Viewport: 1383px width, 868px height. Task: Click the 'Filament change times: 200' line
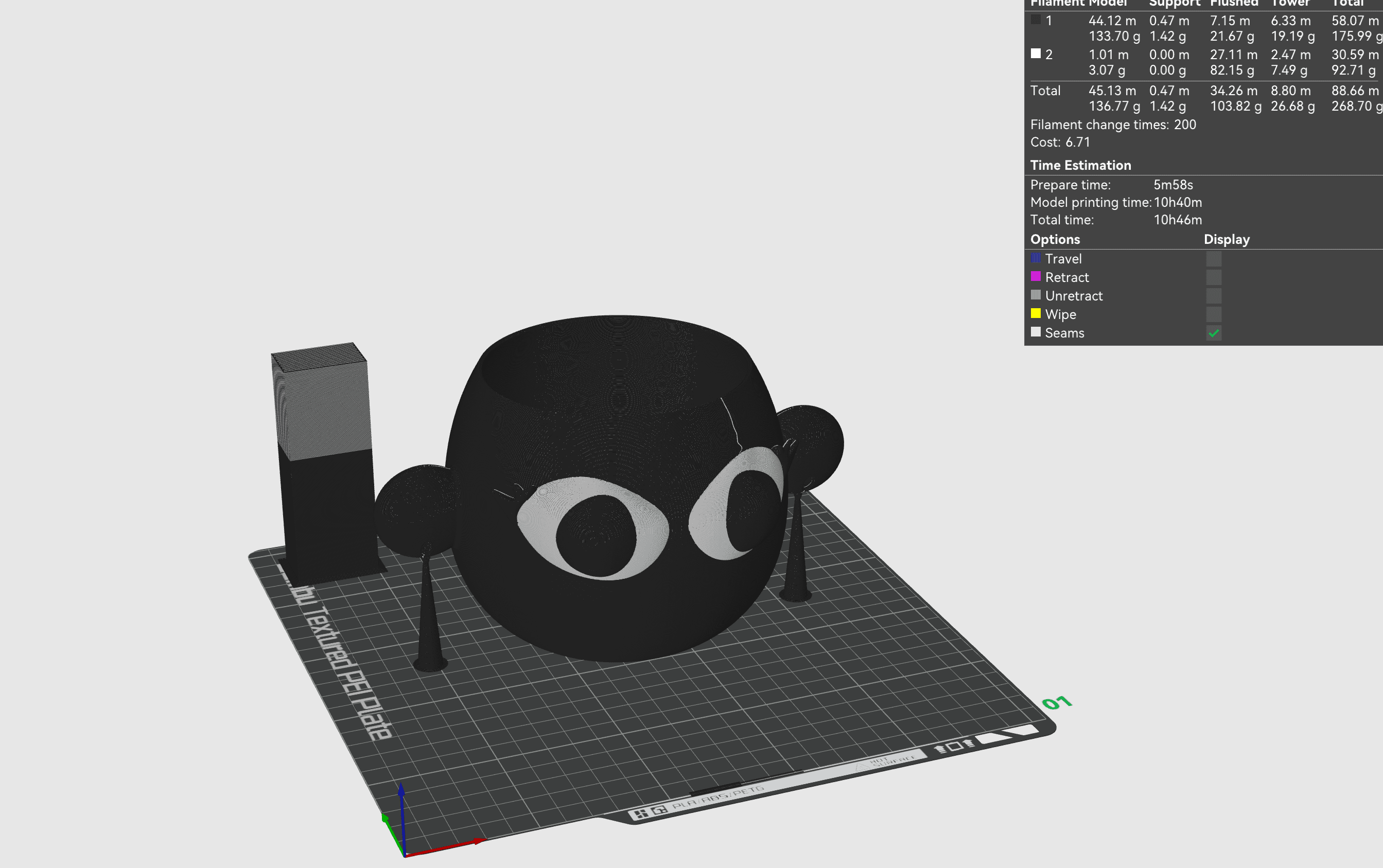coord(1113,125)
